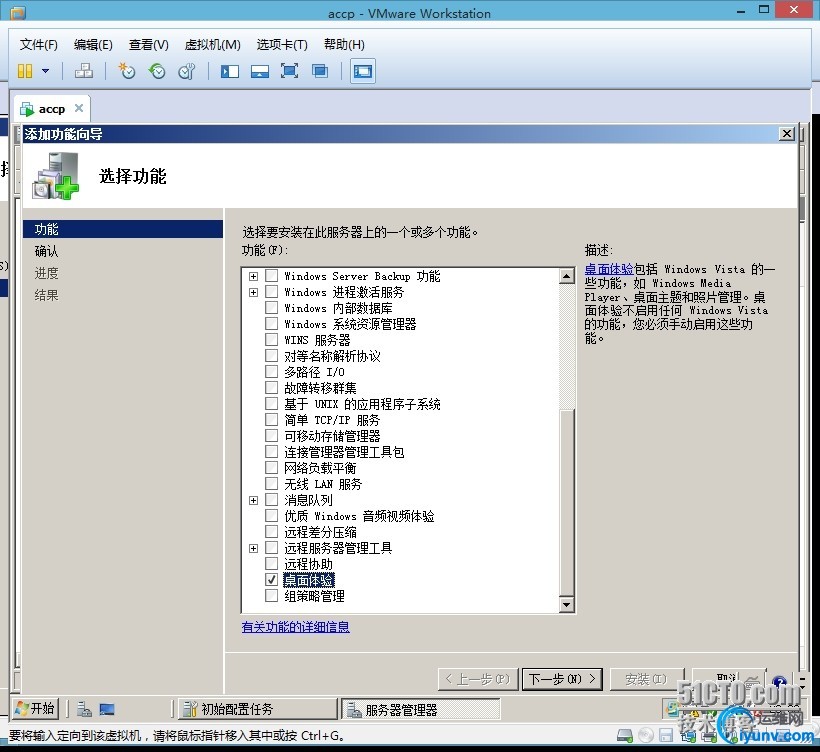
Task: Open the 选项卡(T) menu
Action: click(282, 44)
